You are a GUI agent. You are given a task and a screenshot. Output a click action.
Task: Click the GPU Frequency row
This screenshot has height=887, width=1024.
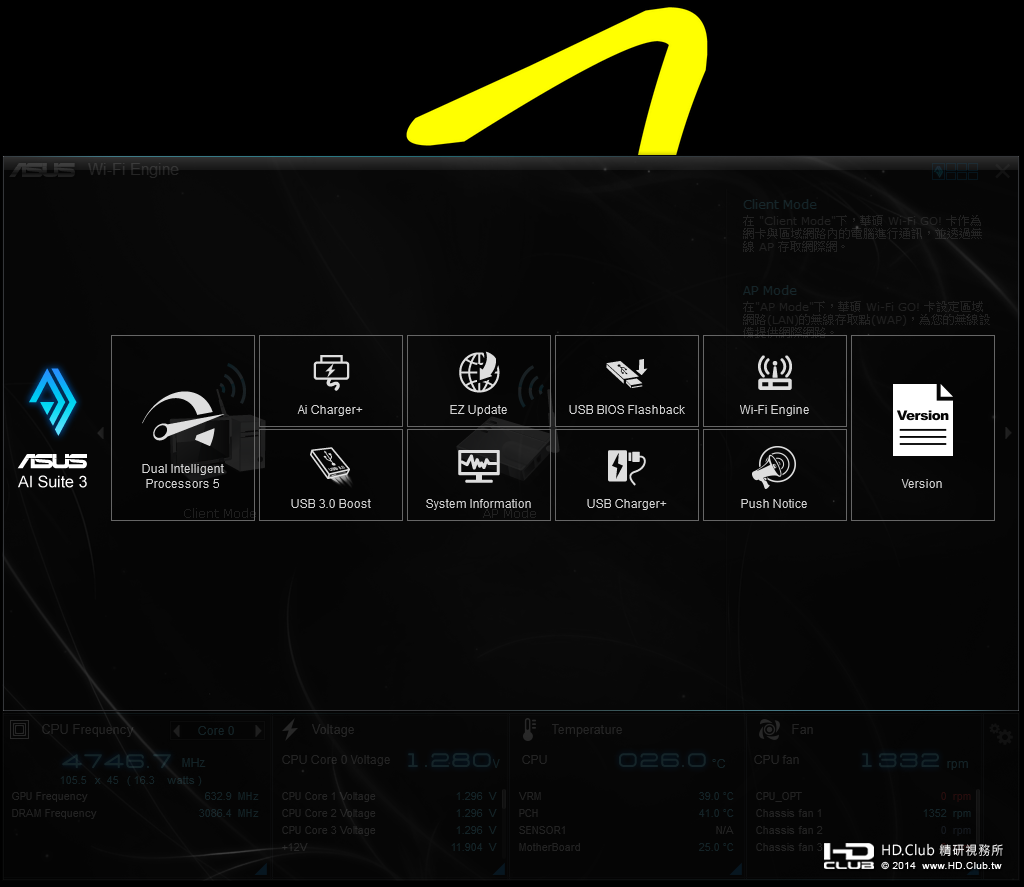pyautogui.click(x=135, y=796)
